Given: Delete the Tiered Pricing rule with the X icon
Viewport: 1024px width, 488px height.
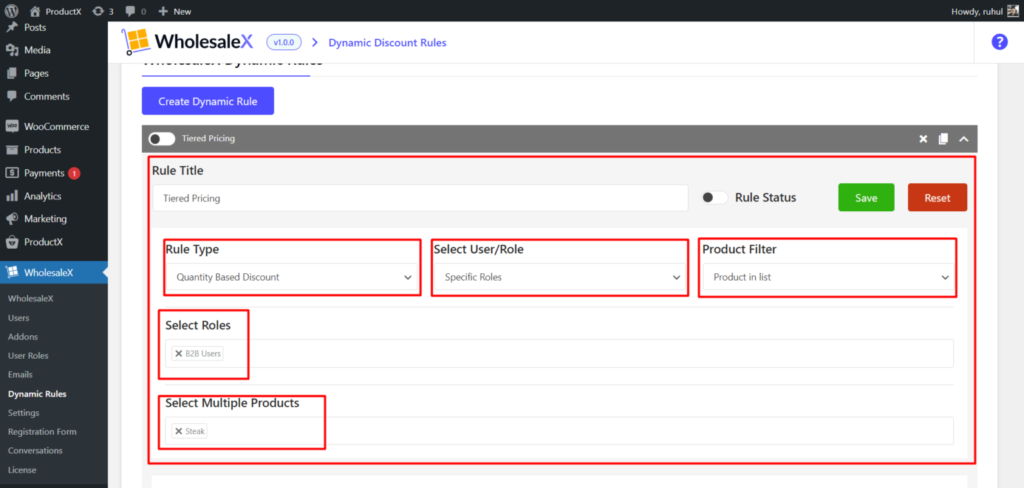Looking at the screenshot, I should (923, 139).
